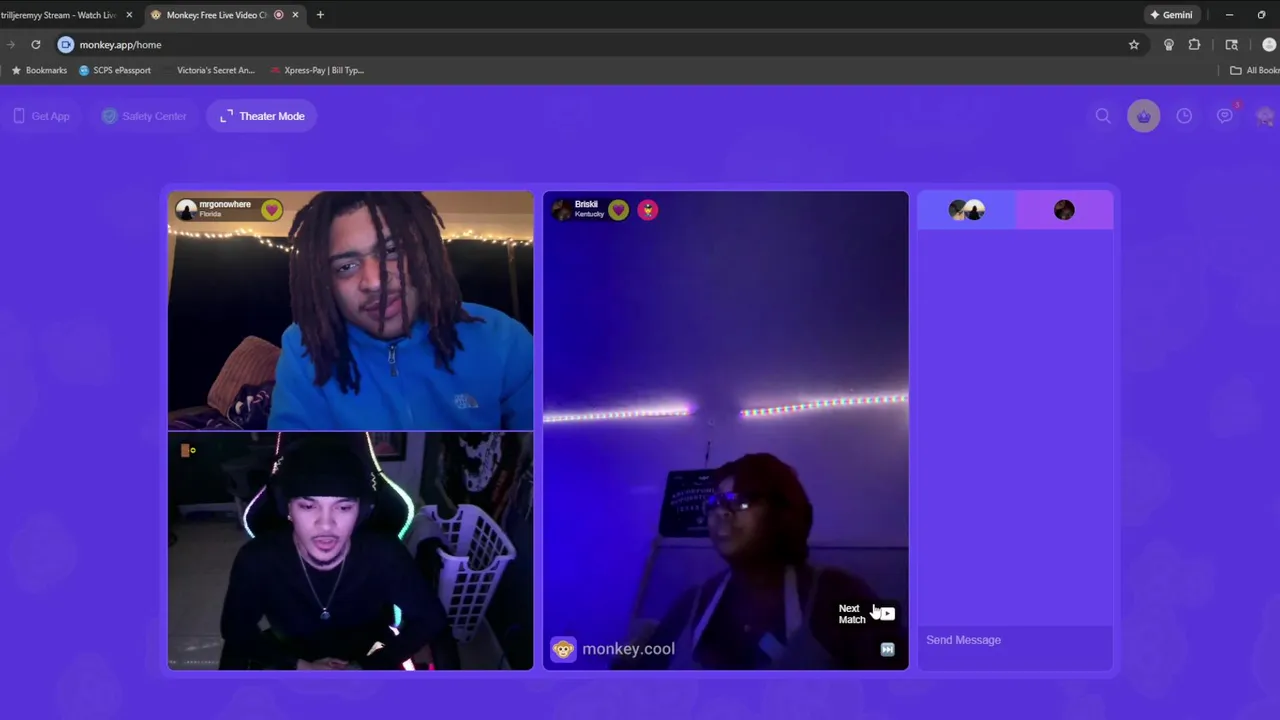Click Briskii's profile picture

coord(562,210)
